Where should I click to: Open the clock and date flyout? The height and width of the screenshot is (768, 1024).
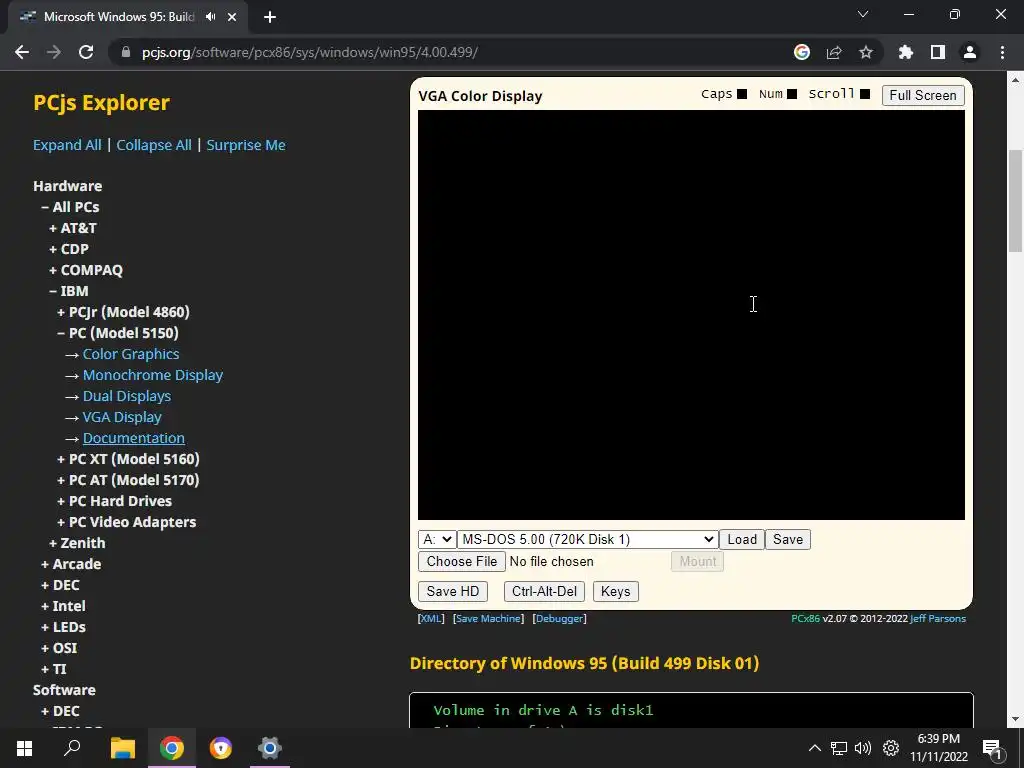pyautogui.click(x=939, y=748)
